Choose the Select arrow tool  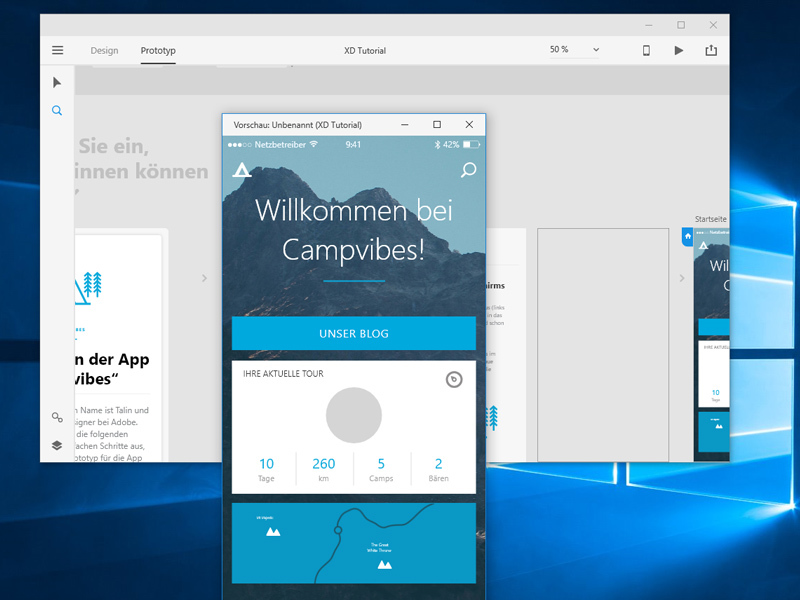(x=57, y=83)
